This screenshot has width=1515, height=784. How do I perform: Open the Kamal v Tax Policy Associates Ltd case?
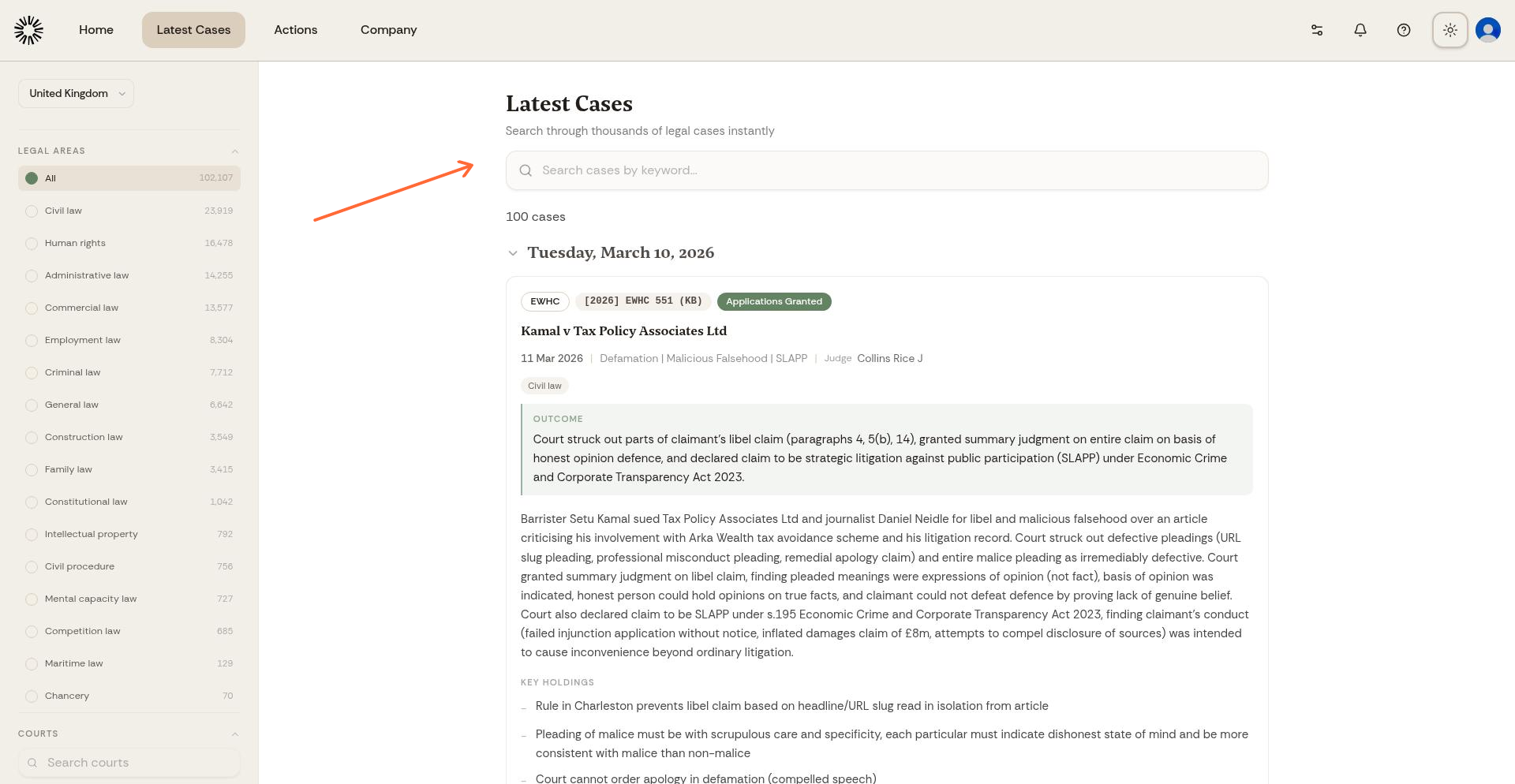tap(623, 330)
